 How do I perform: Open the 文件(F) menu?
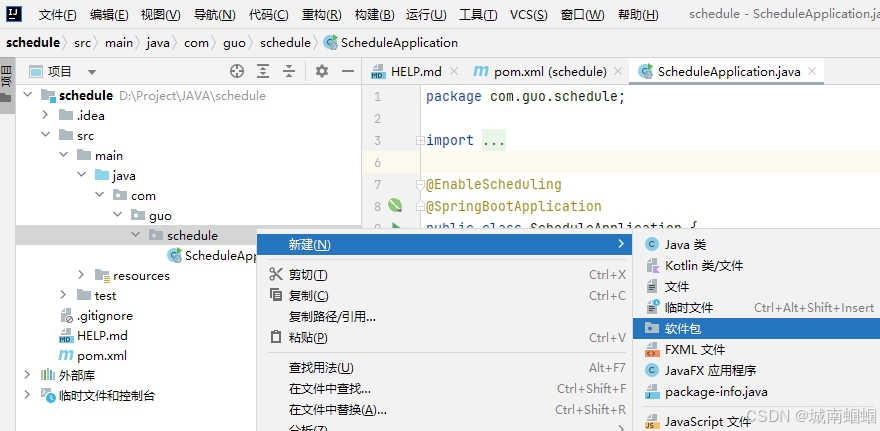point(57,15)
